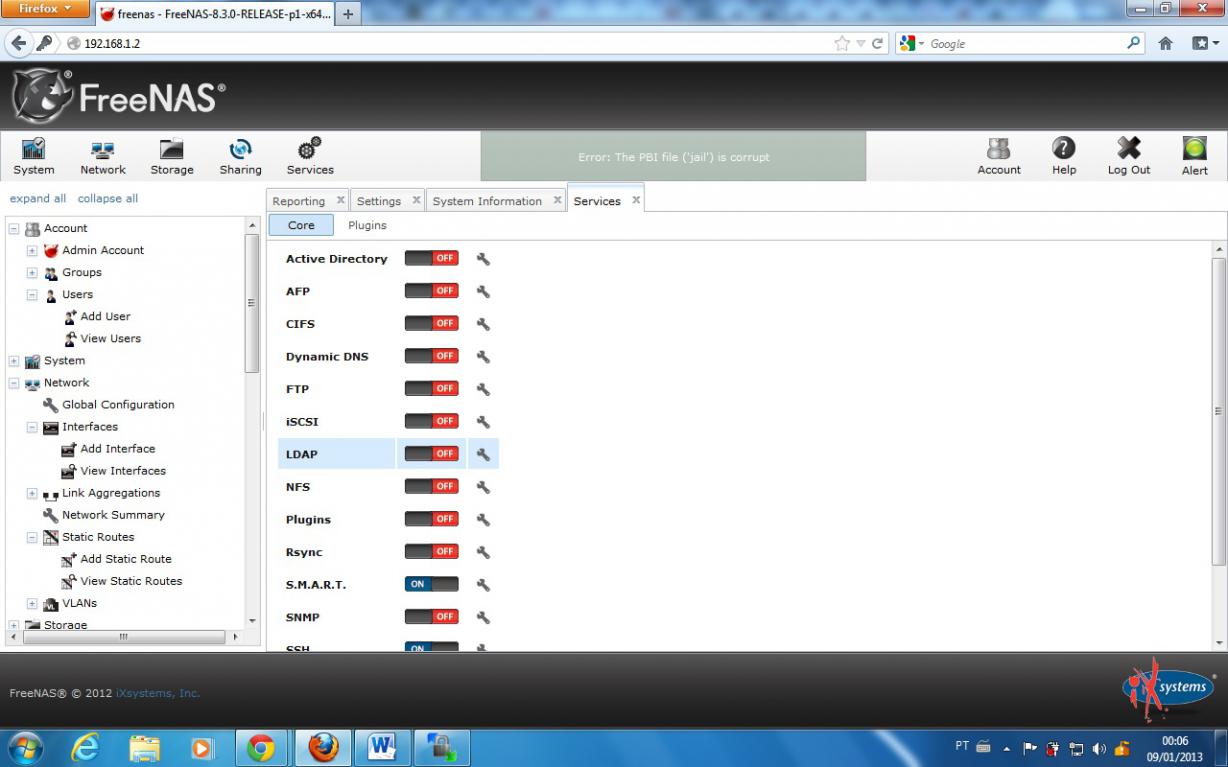
Task: Open FTP settings wrench icon
Action: point(483,389)
